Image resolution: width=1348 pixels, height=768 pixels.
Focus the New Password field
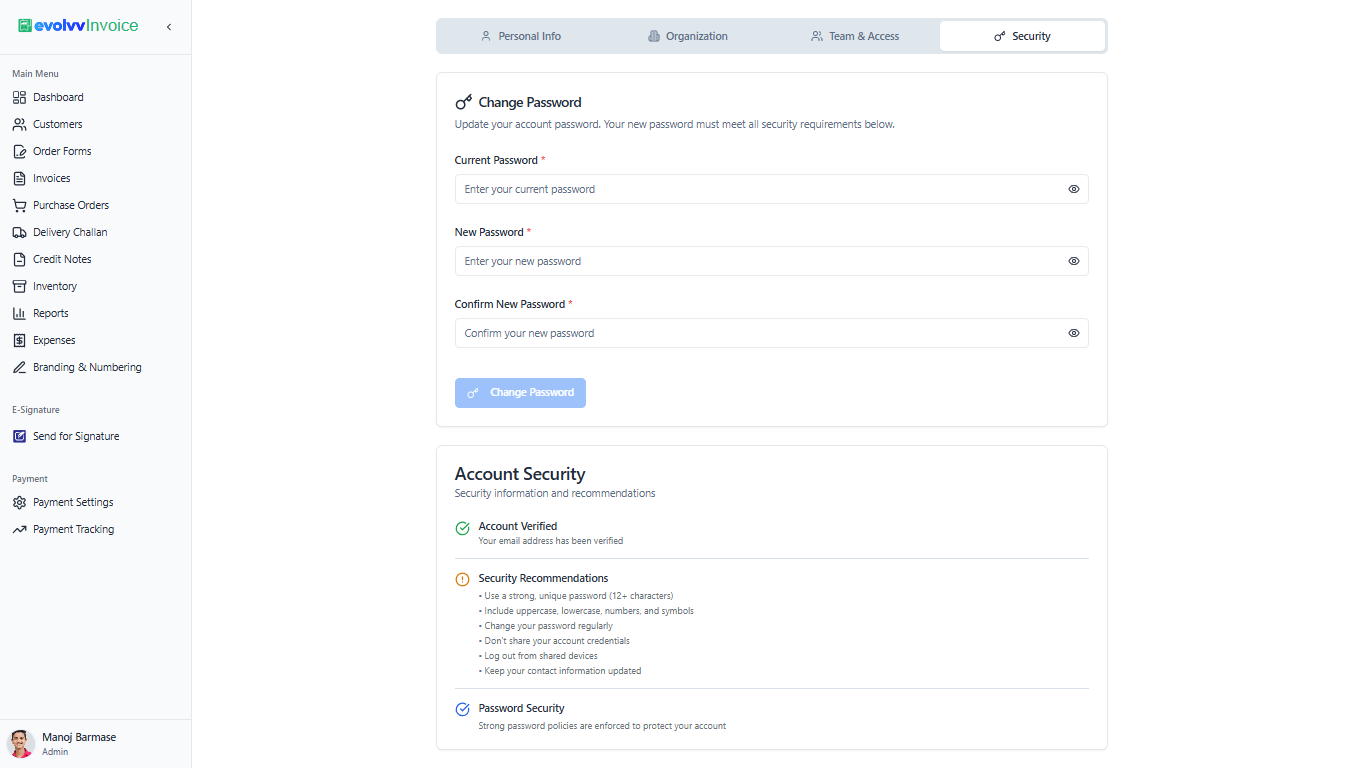(771, 261)
